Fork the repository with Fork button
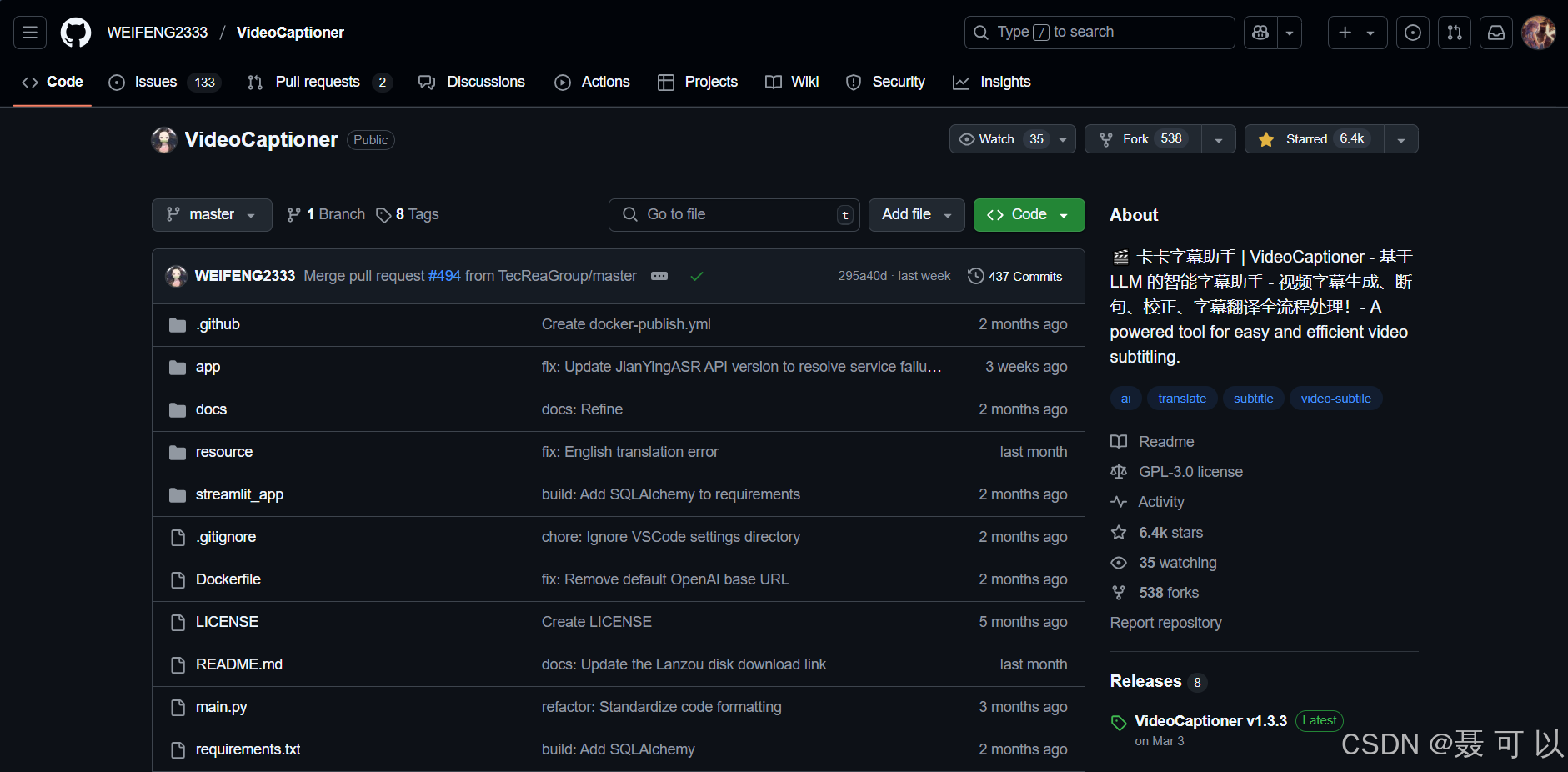 point(1143,139)
